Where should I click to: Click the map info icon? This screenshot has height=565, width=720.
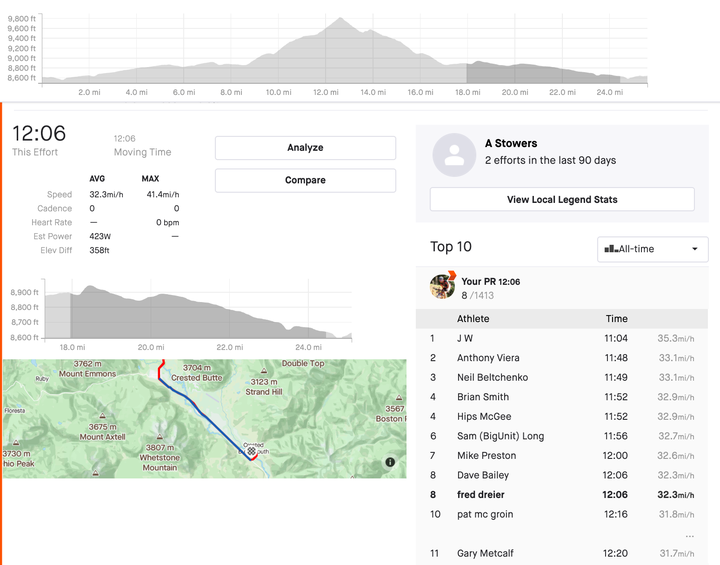point(390,462)
